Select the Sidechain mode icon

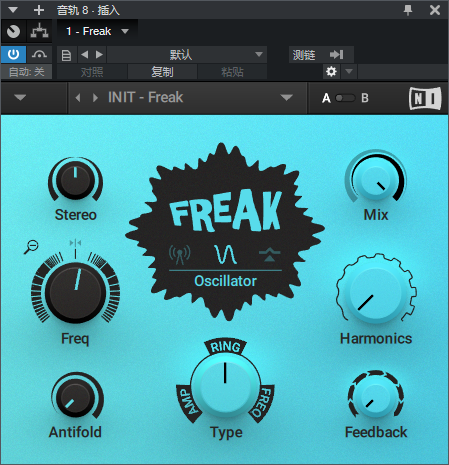pyautogui.click(x=270, y=254)
